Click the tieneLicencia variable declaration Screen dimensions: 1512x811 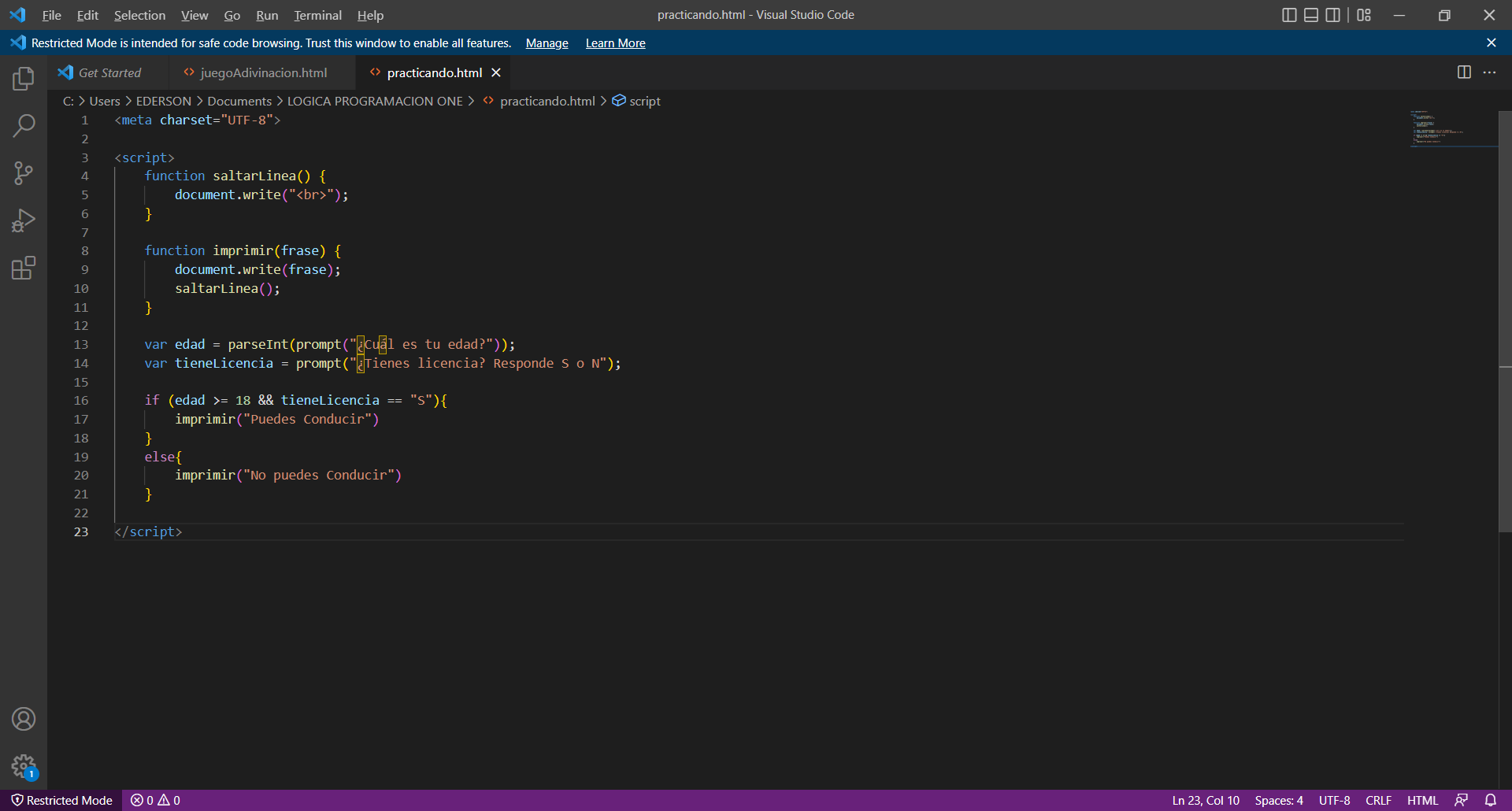pyautogui.click(x=224, y=363)
